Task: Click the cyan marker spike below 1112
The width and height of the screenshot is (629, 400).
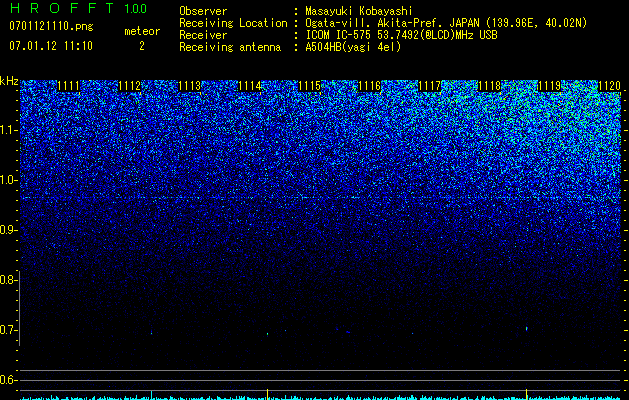Action: click(151, 394)
